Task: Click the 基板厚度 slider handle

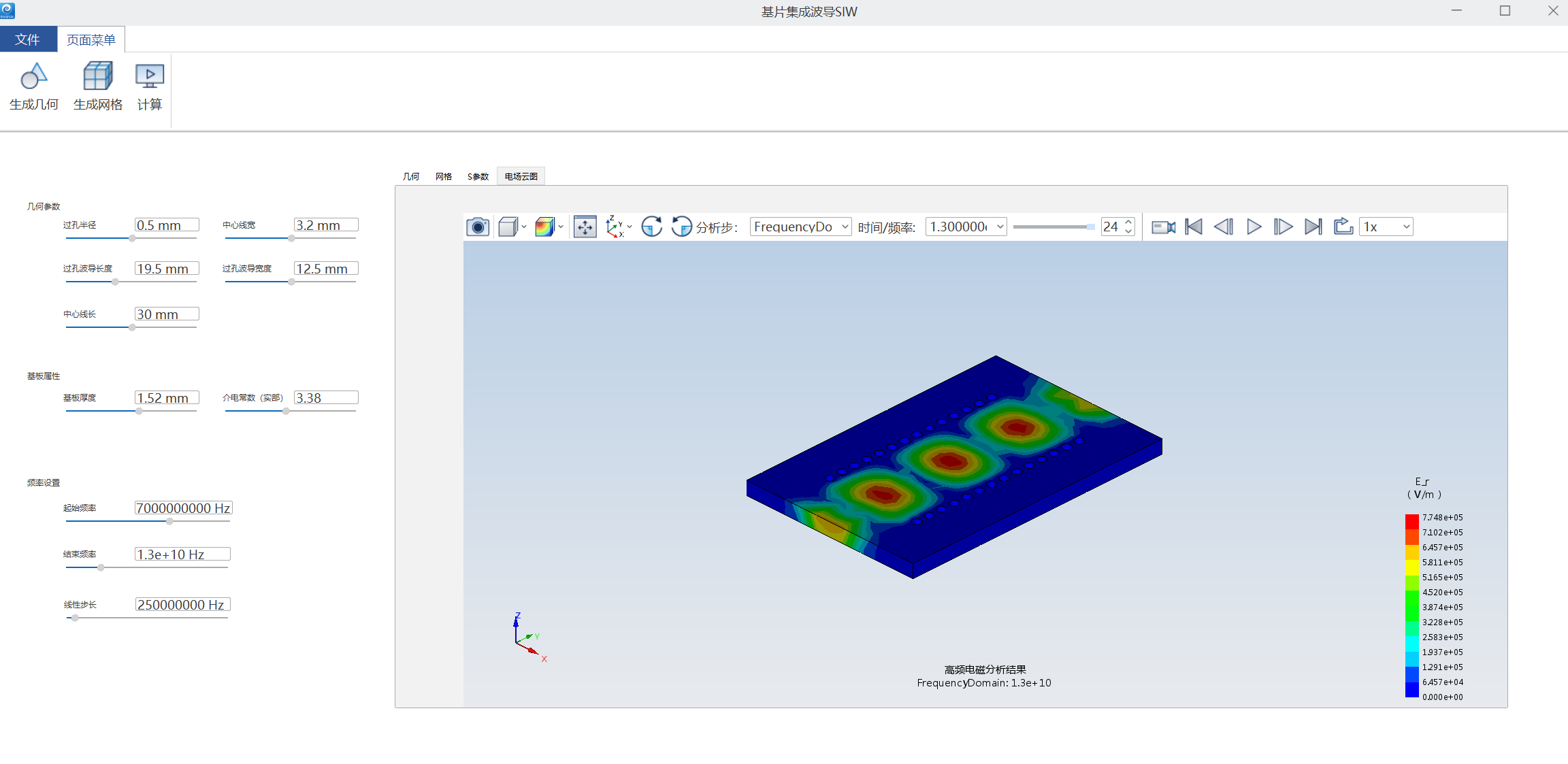Action: (x=139, y=411)
